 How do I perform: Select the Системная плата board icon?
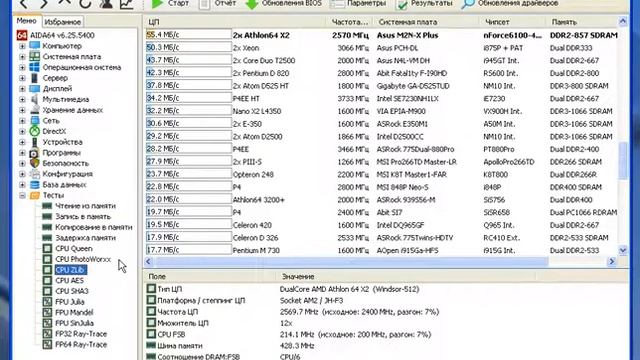pos(35,56)
